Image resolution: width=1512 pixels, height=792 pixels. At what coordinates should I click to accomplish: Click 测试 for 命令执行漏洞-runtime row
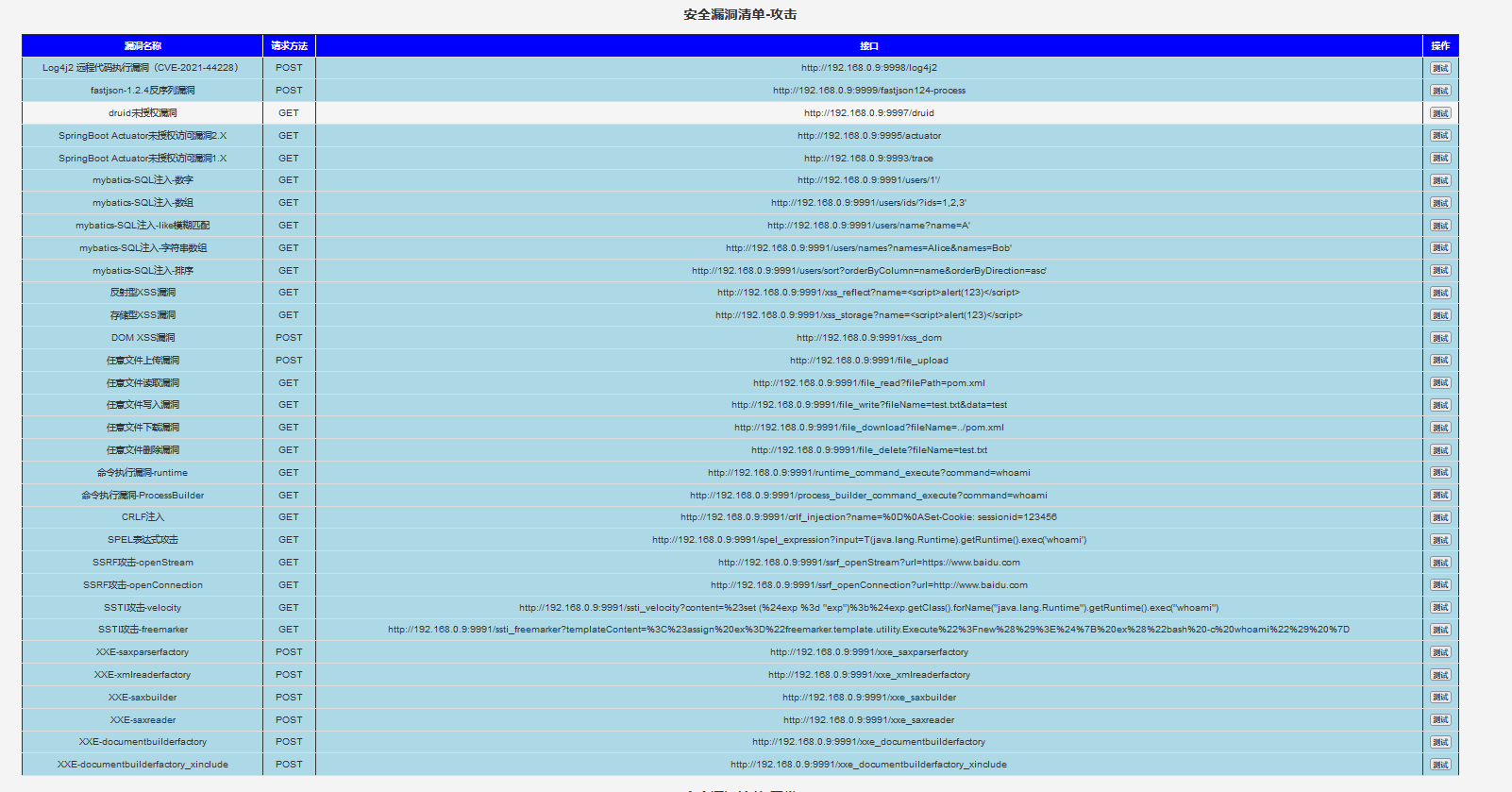pyautogui.click(x=1440, y=473)
